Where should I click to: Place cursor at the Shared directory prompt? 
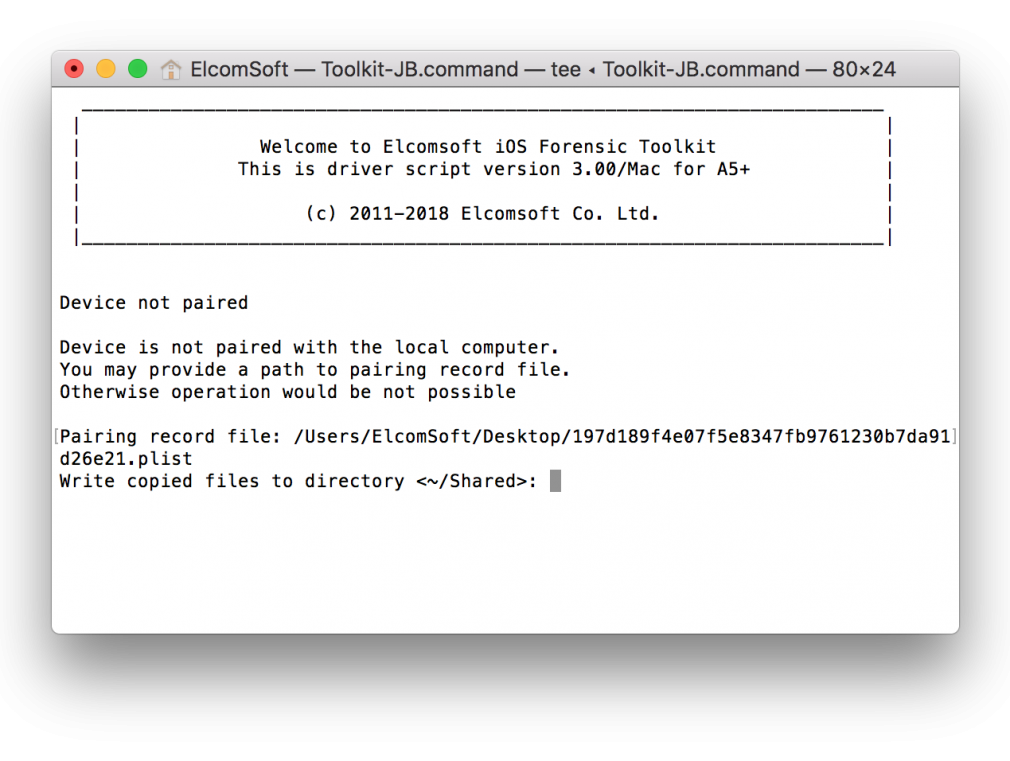coord(298,481)
